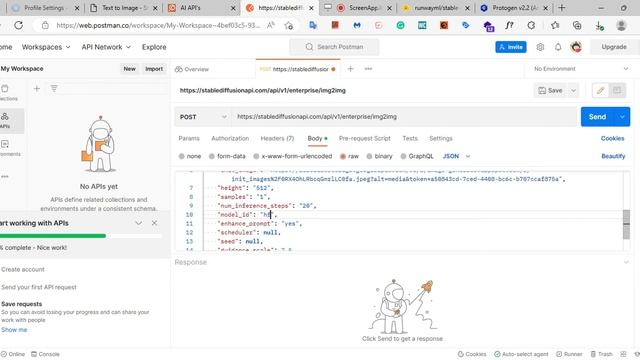Open the user avatar menu

[576, 47]
